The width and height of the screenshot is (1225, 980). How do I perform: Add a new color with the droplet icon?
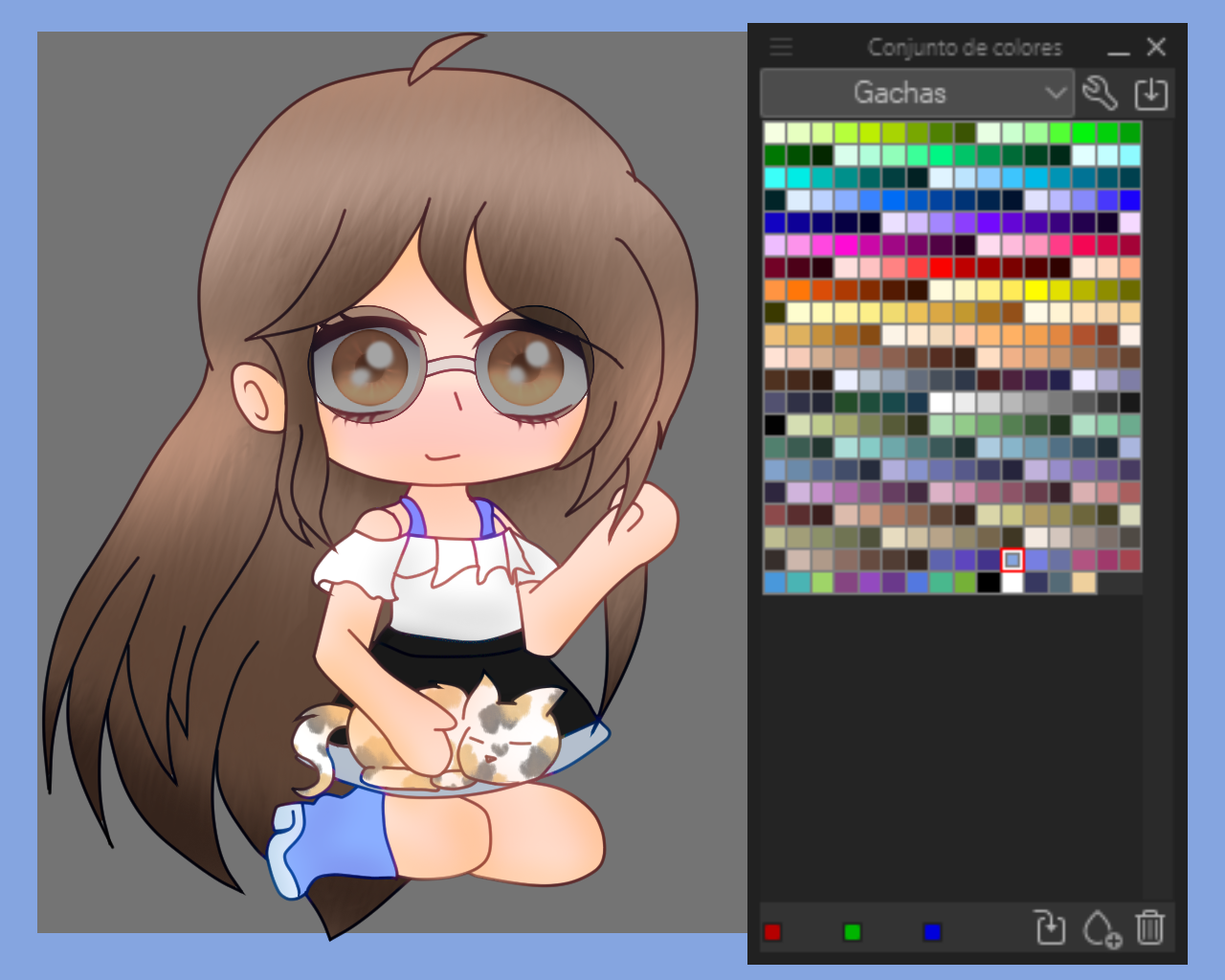[x=1101, y=928]
